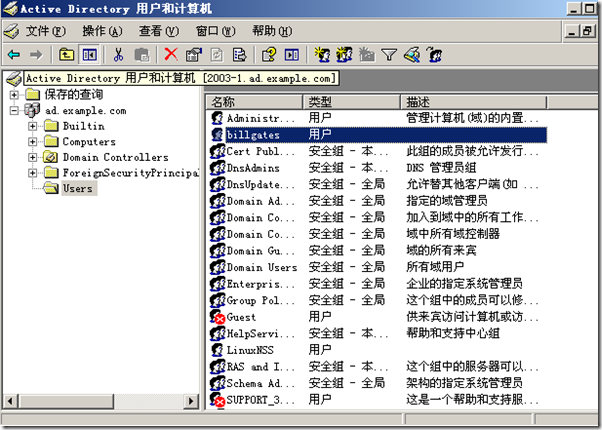Viewport: 602px width, 430px height.
Task: Expand the Computers tree node
Action: (33, 142)
